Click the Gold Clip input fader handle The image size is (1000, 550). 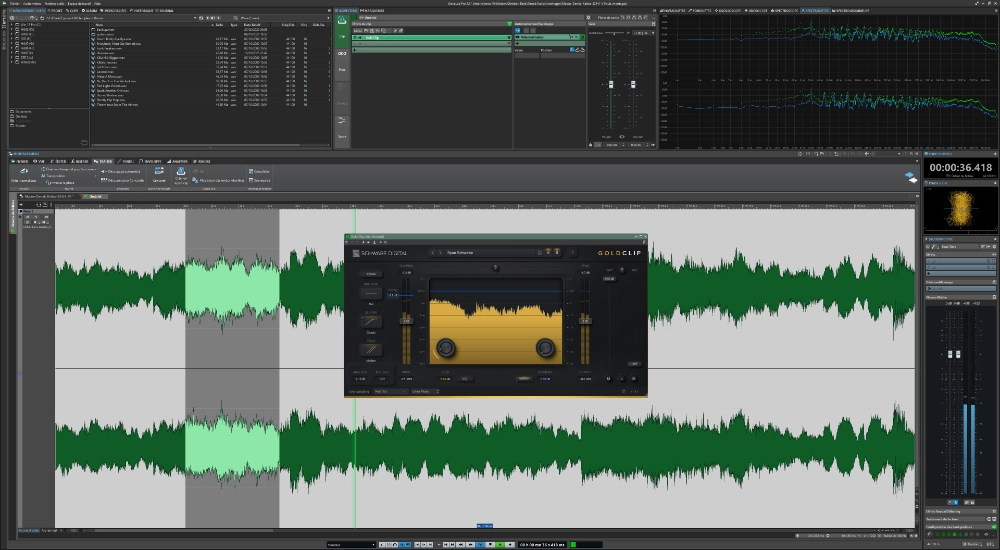(406, 321)
